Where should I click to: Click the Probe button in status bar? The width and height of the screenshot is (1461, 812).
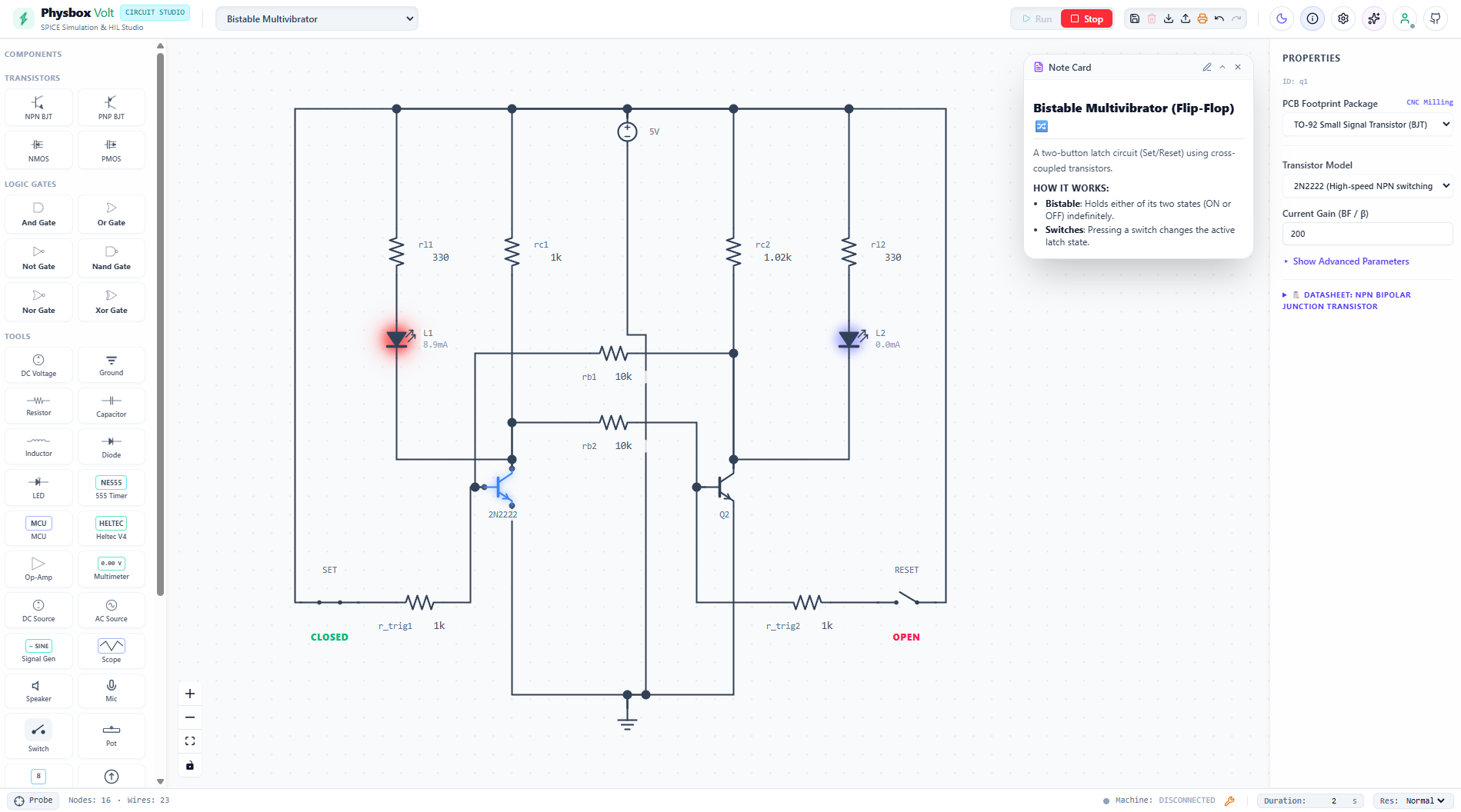tap(33, 800)
